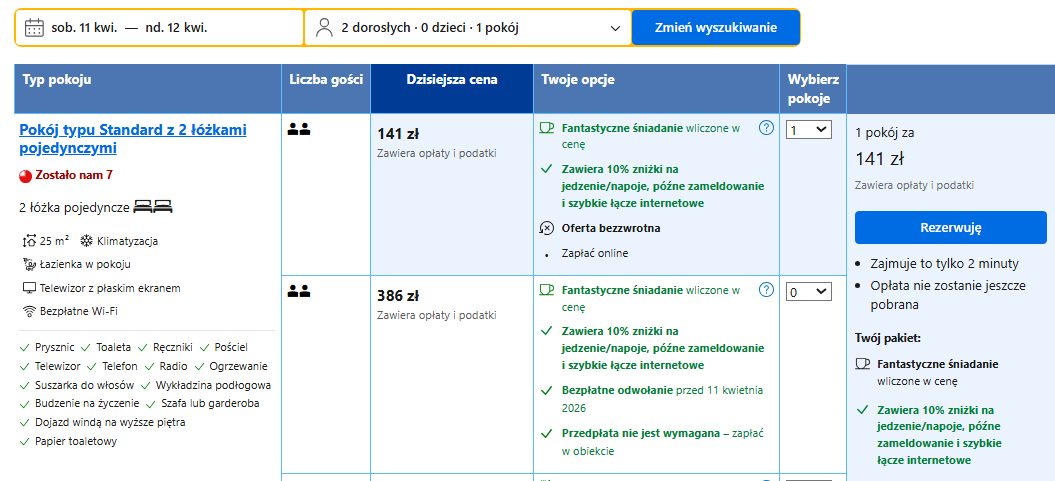The height and width of the screenshot is (481, 1055).
Task: Click the Dojazd windą na wyższe piętra amenity
Action: (110, 422)
